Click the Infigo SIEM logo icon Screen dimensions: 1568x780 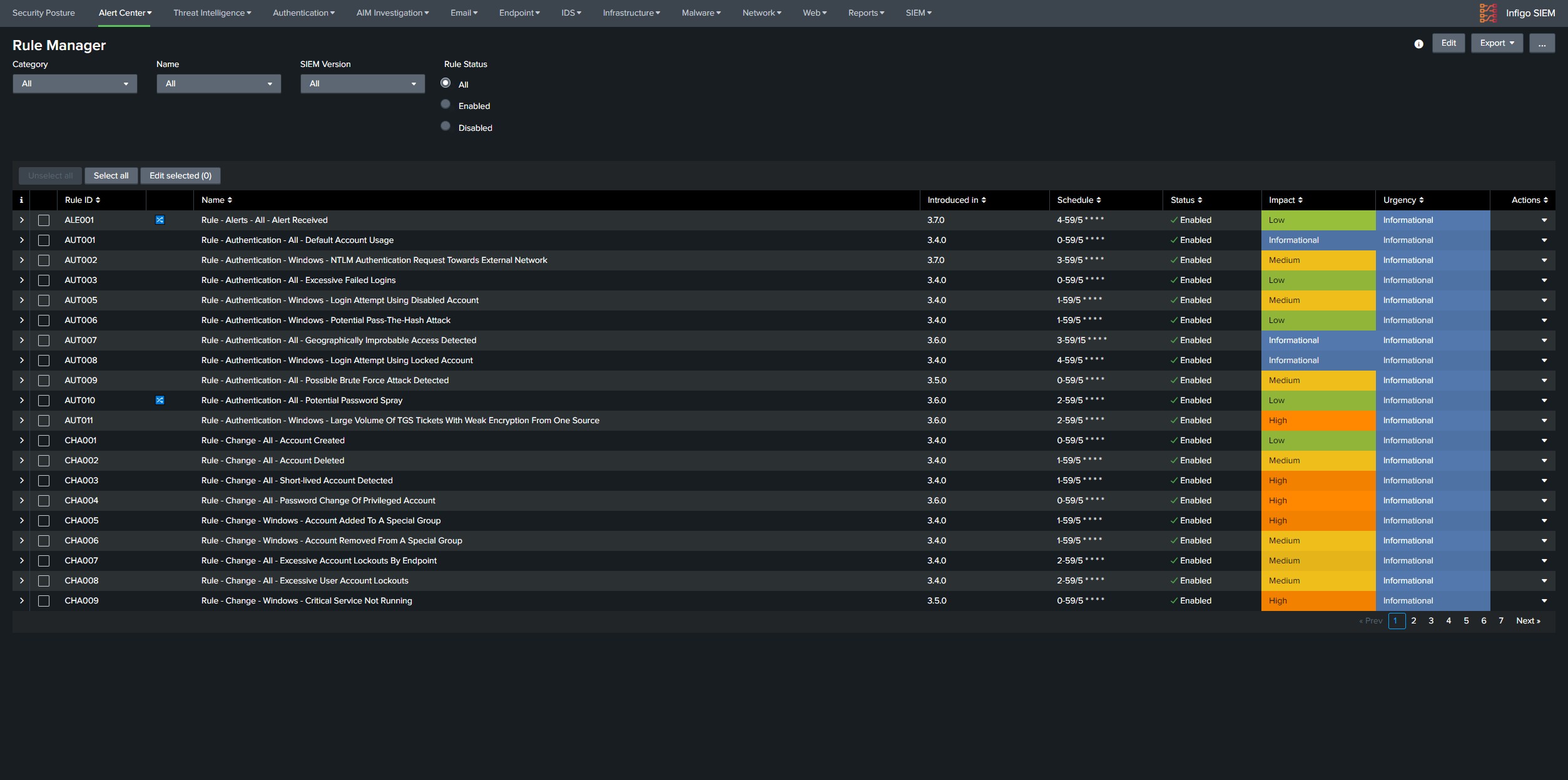[x=1488, y=13]
